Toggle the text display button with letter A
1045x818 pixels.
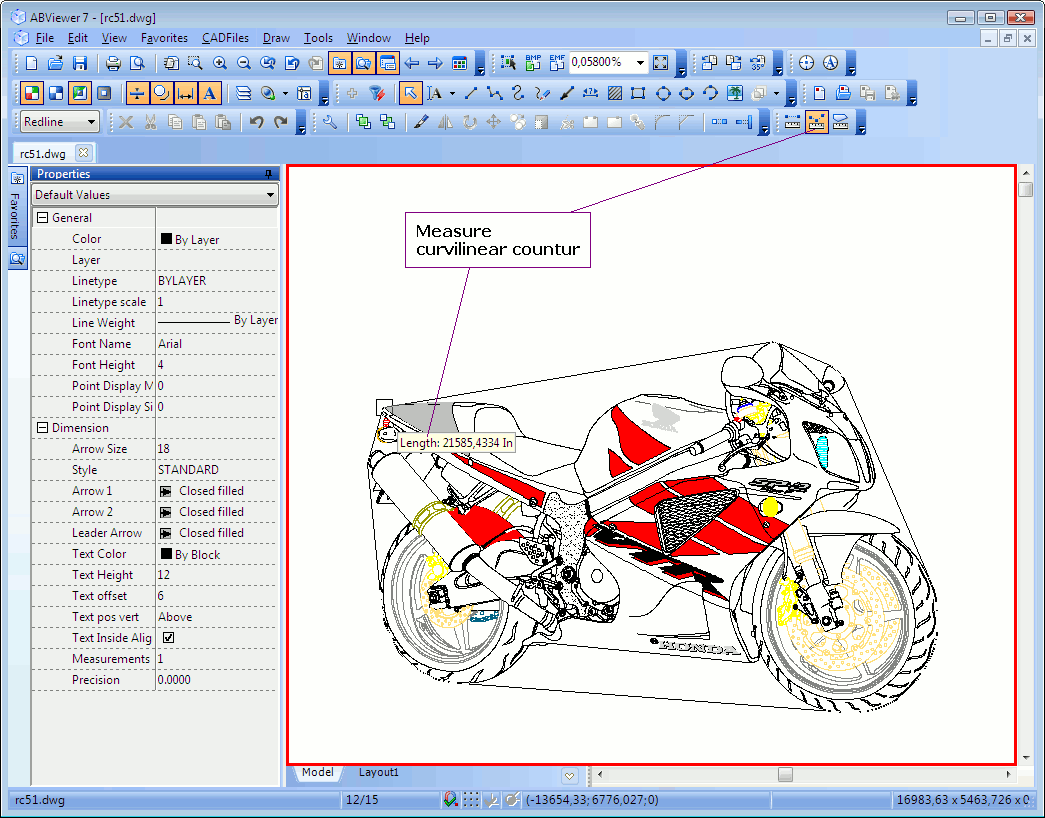coord(209,93)
